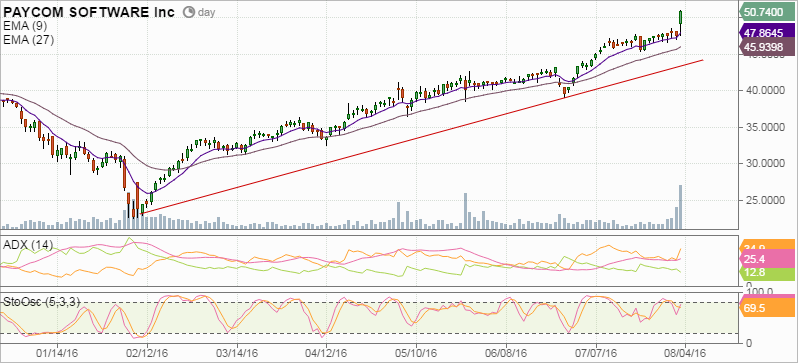Click the 12.8 ADX value tag
This screenshot has height=363, width=798.
[x=767, y=273]
